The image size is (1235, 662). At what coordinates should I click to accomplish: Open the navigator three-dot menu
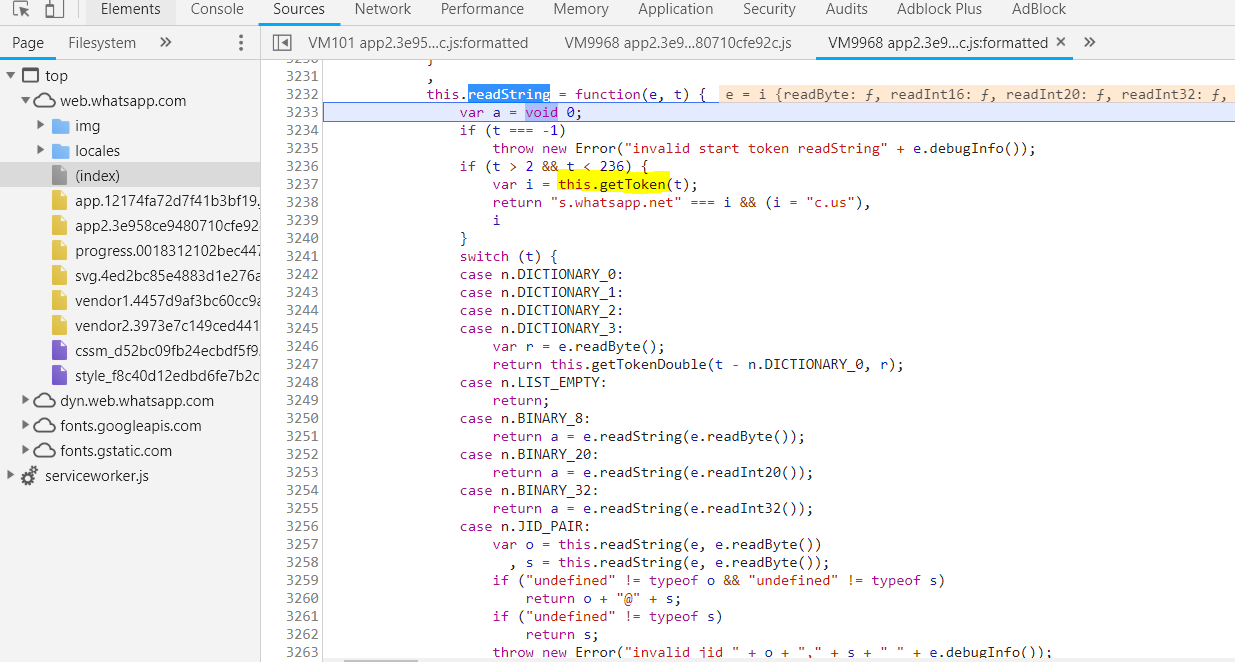pyautogui.click(x=240, y=43)
